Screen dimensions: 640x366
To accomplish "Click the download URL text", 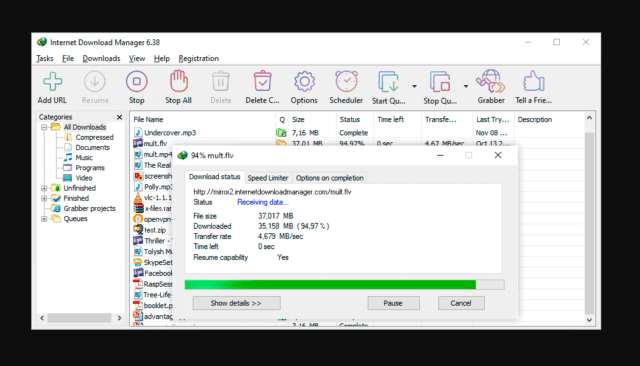I will pyautogui.click(x=272, y=192).
